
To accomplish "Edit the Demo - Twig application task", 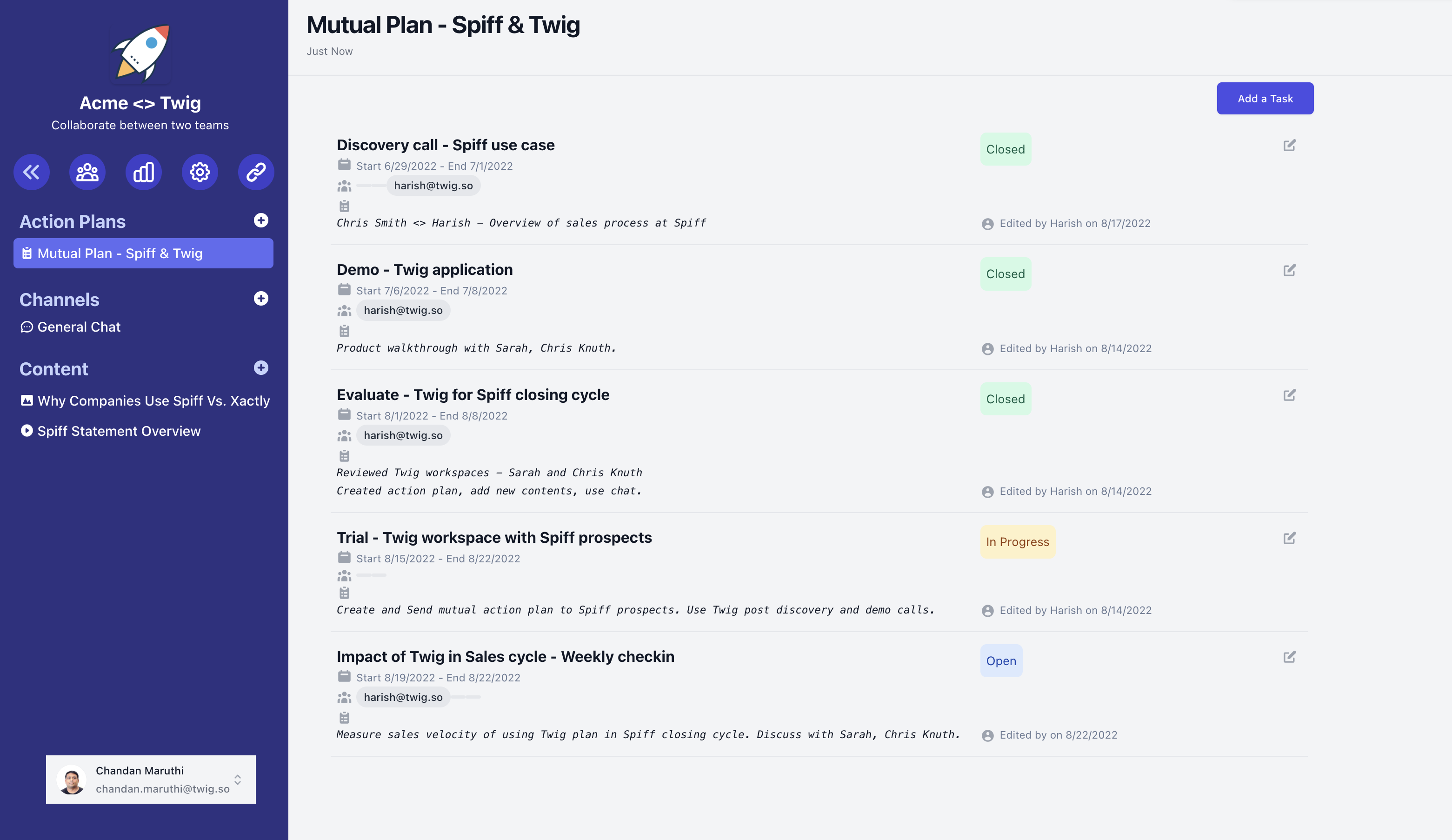I will [x=1290, y=270].
